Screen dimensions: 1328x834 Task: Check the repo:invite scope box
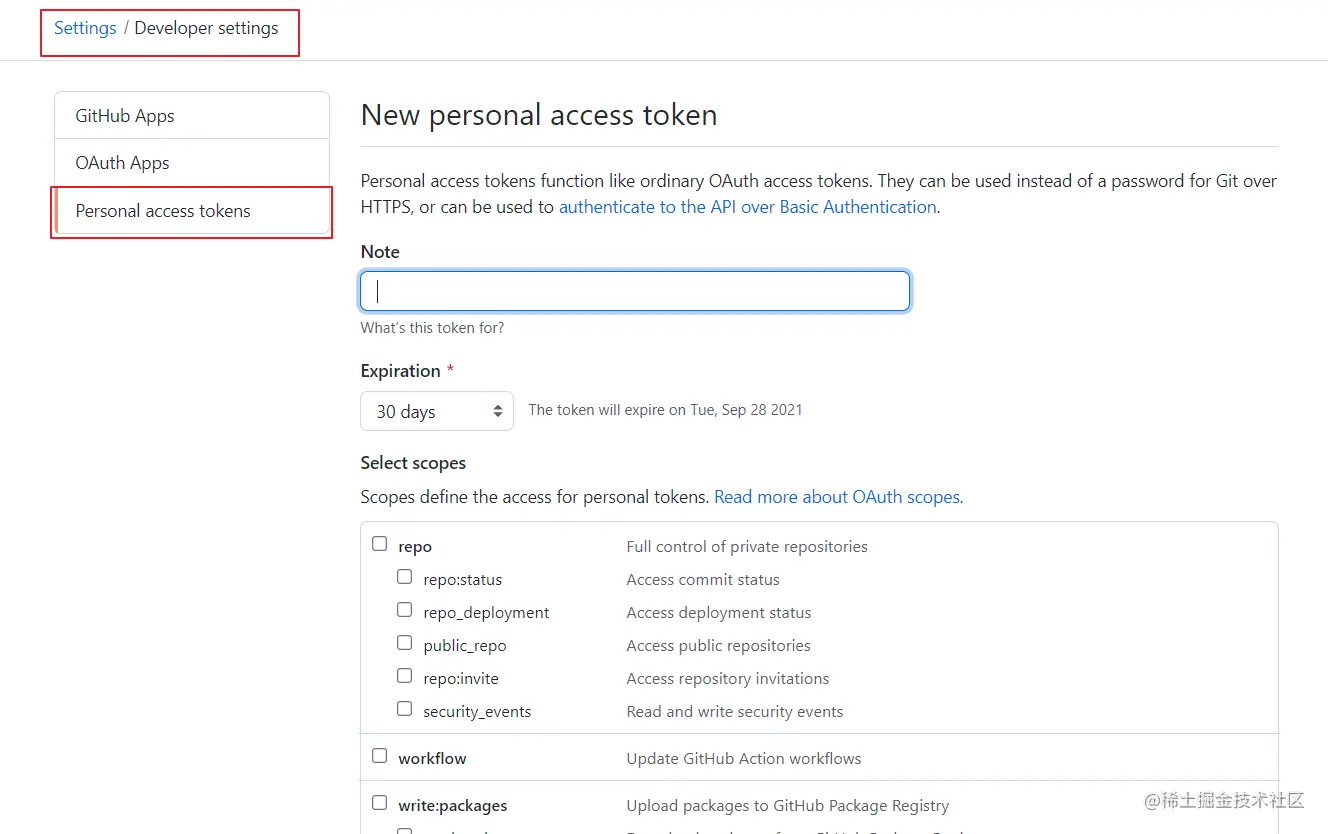point(404,676)
